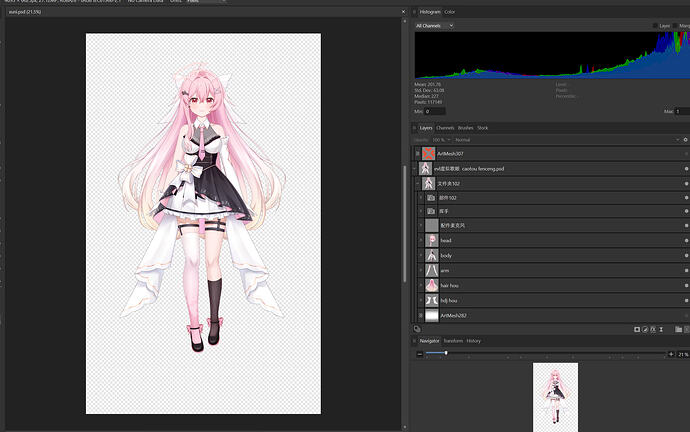Click the Navigator zoom out minus button
Image resolution: width=690 pixels, height=432 pixels.
(x=420, y=354)
